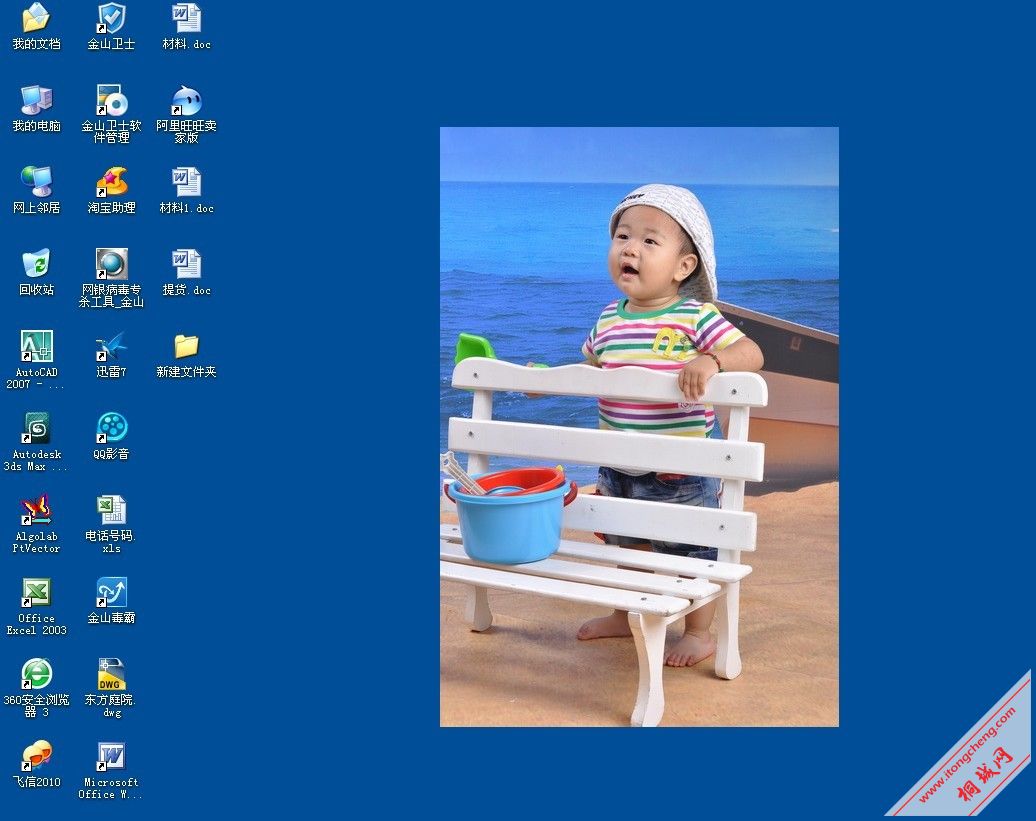Launch QQ影音 media player

tap(111, 428)
